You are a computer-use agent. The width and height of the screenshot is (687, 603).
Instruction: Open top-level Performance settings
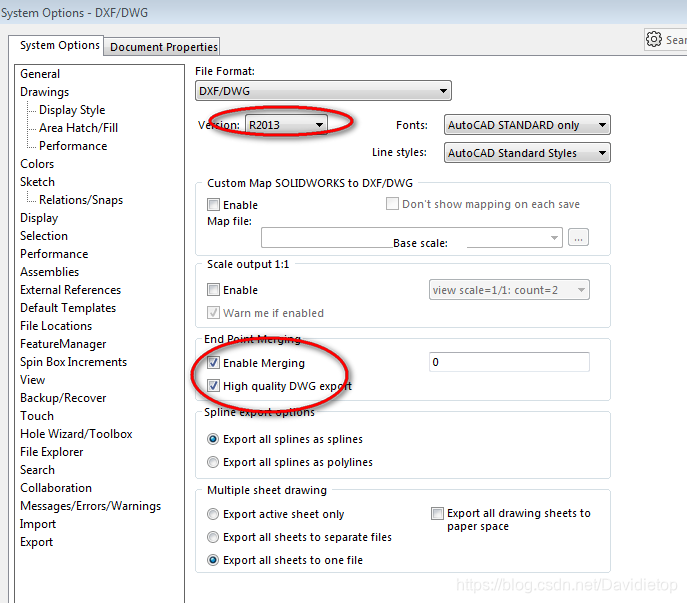coord(54,254)
